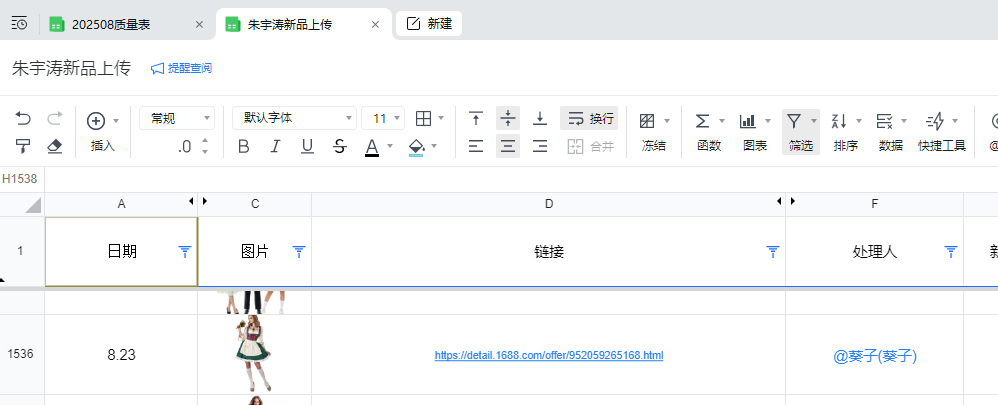Switch to the 202508质量表 tab
The height and width of the screenshot is (405, 998).
pos(111,24)
